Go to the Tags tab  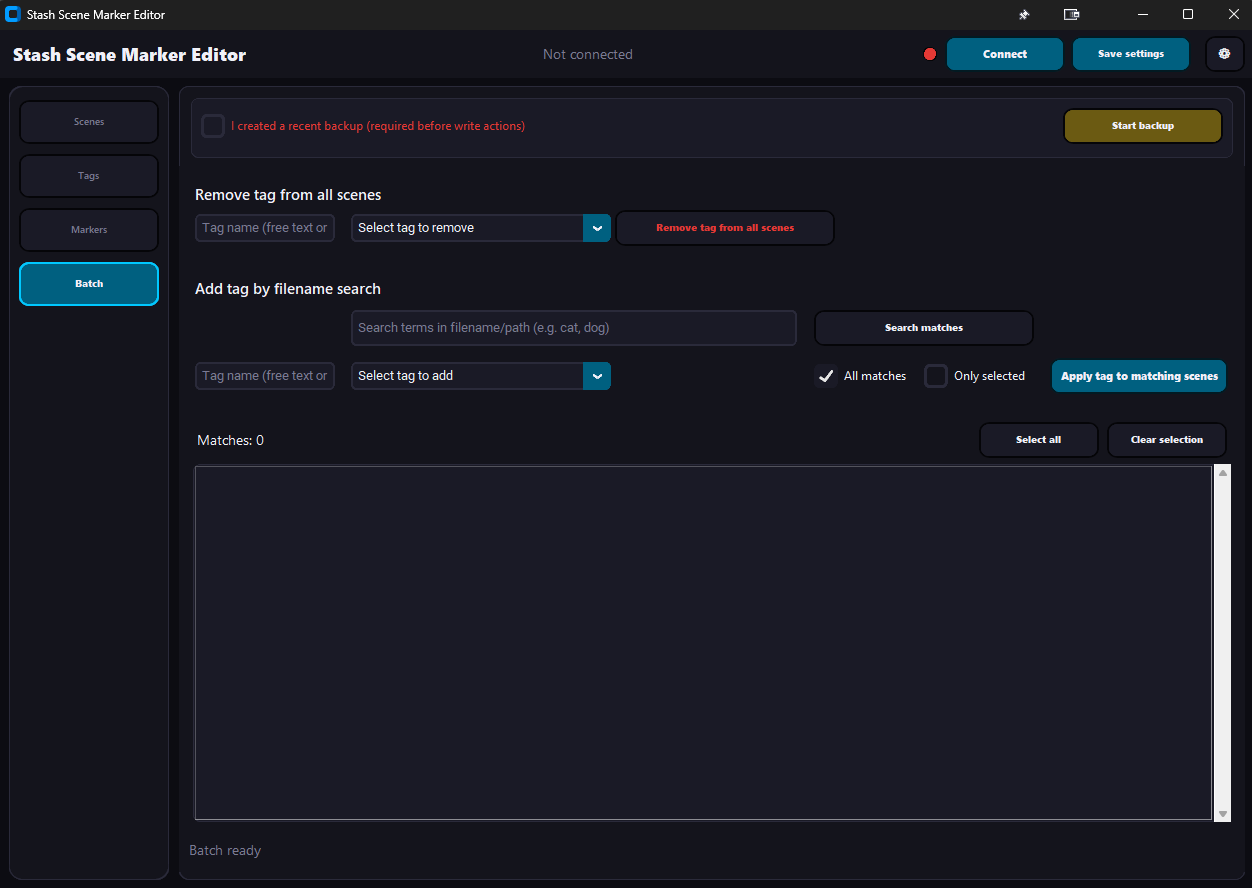click(x=89, y=176)
